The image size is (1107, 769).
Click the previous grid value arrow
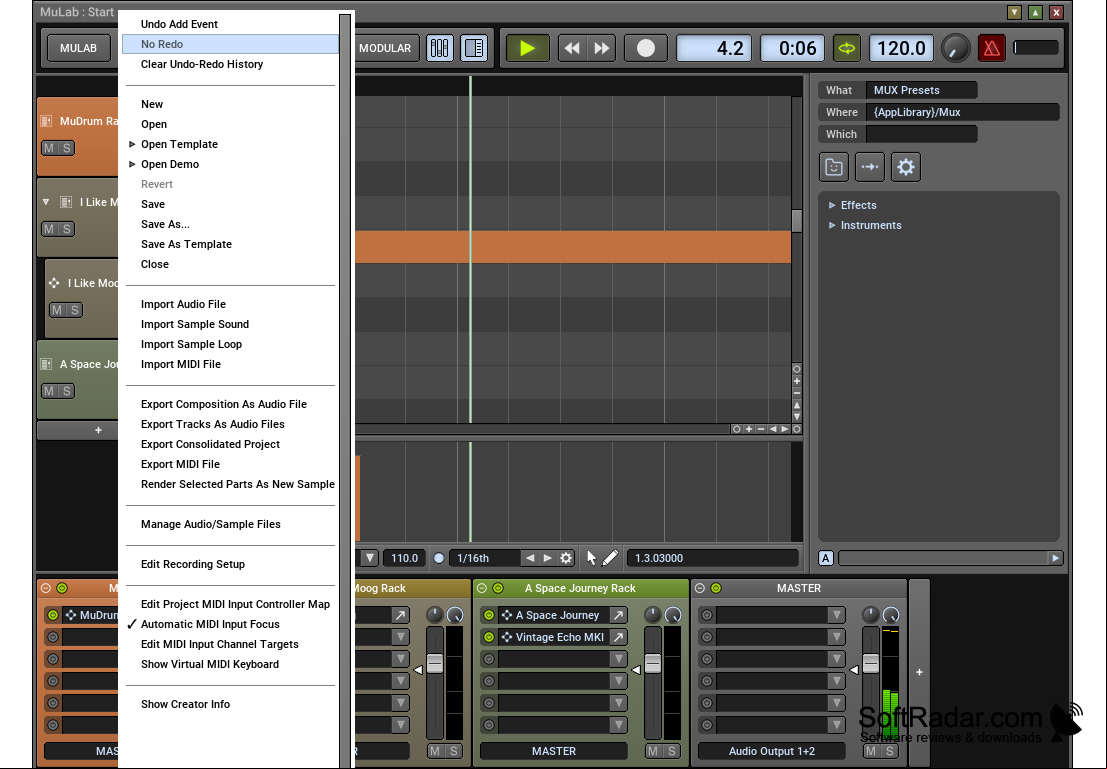pyautogui.click(x=529, y=559)
